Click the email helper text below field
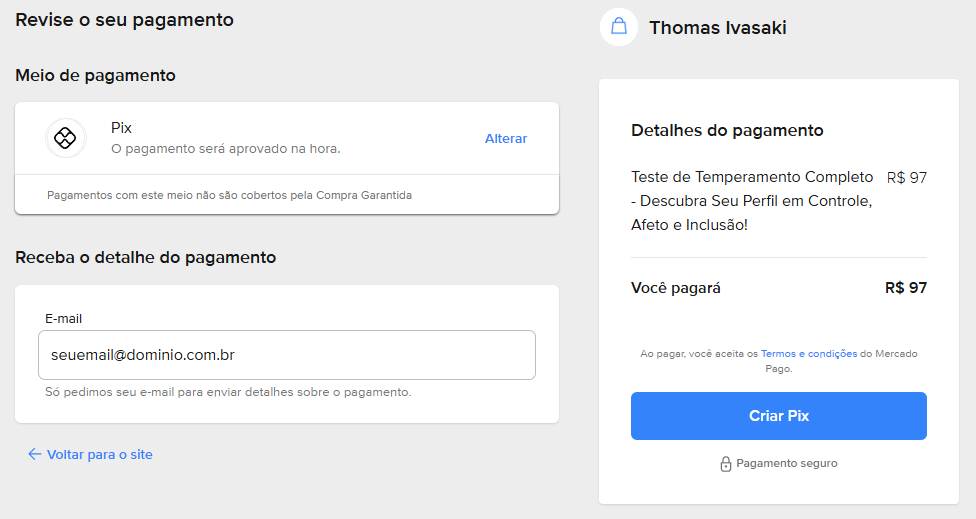 pos(228,392)
